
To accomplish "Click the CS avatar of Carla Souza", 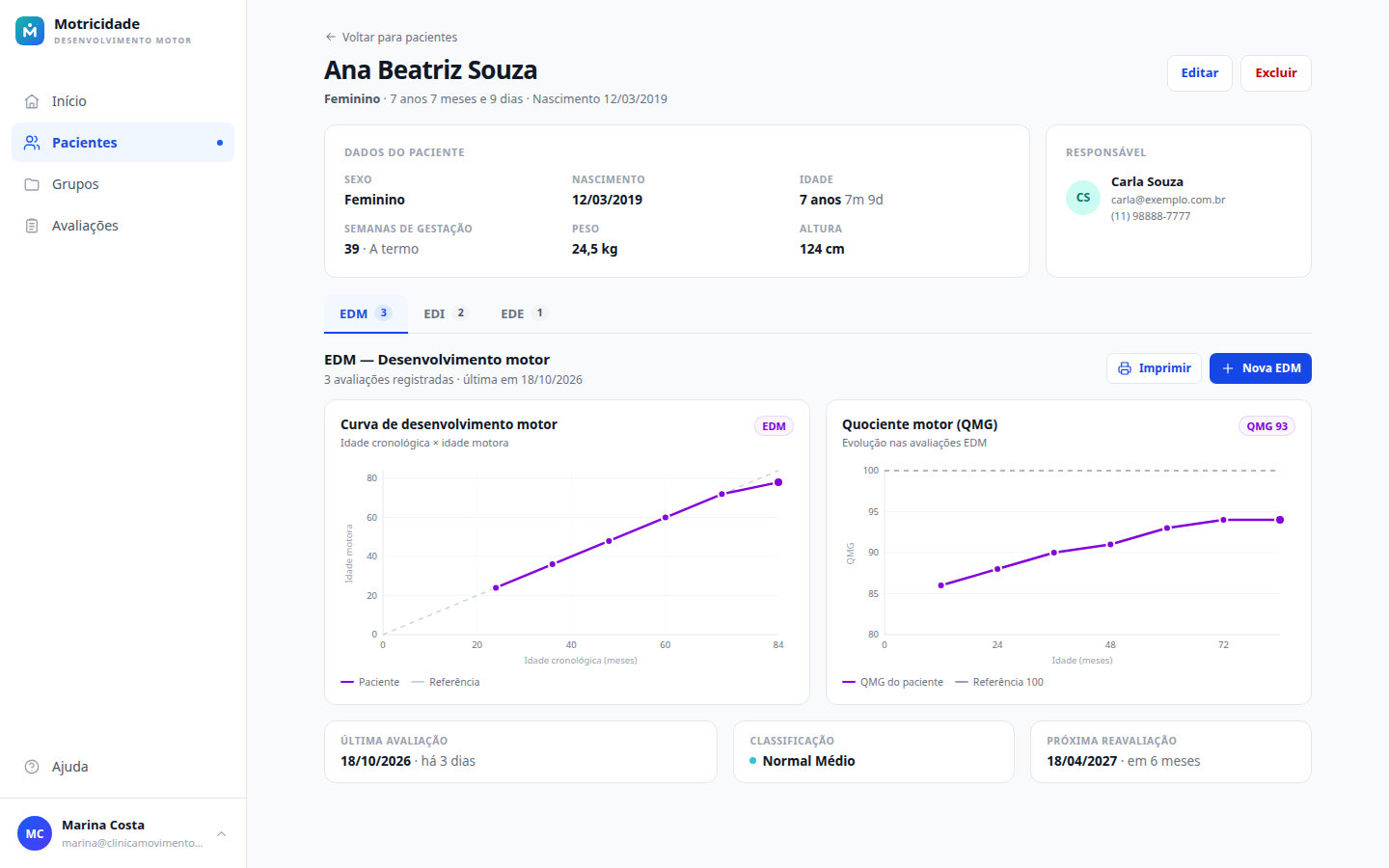I will (1083, 198).
